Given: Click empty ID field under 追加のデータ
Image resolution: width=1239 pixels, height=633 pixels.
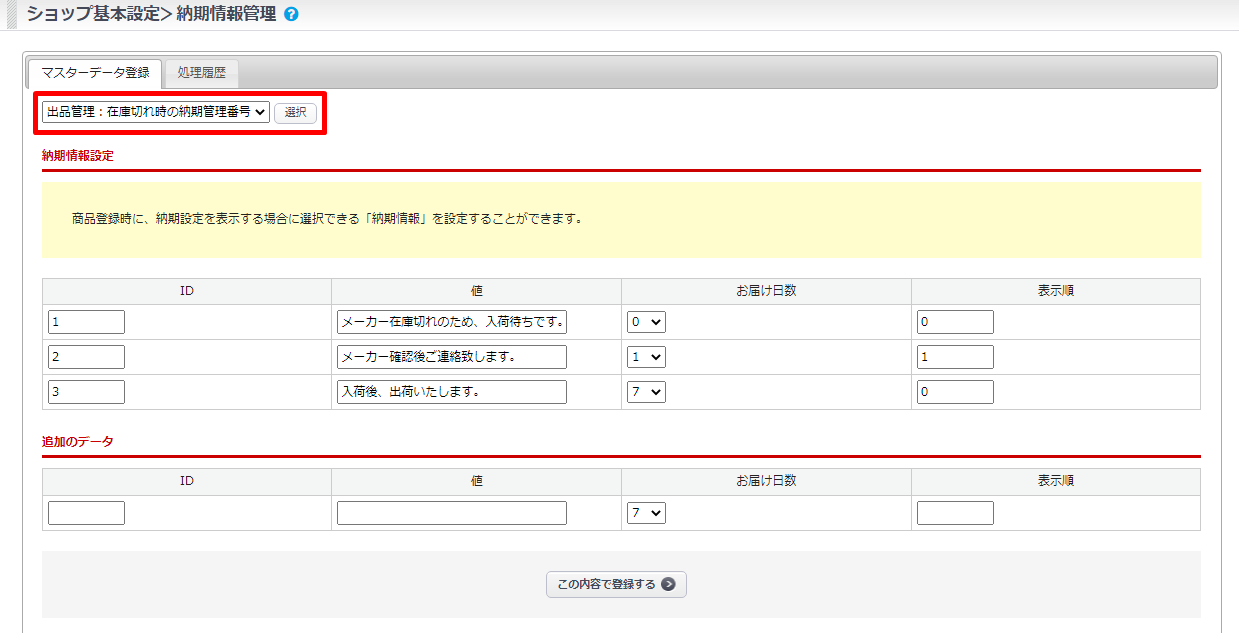Looking at the screenshot, I should (x=86, y=513).
